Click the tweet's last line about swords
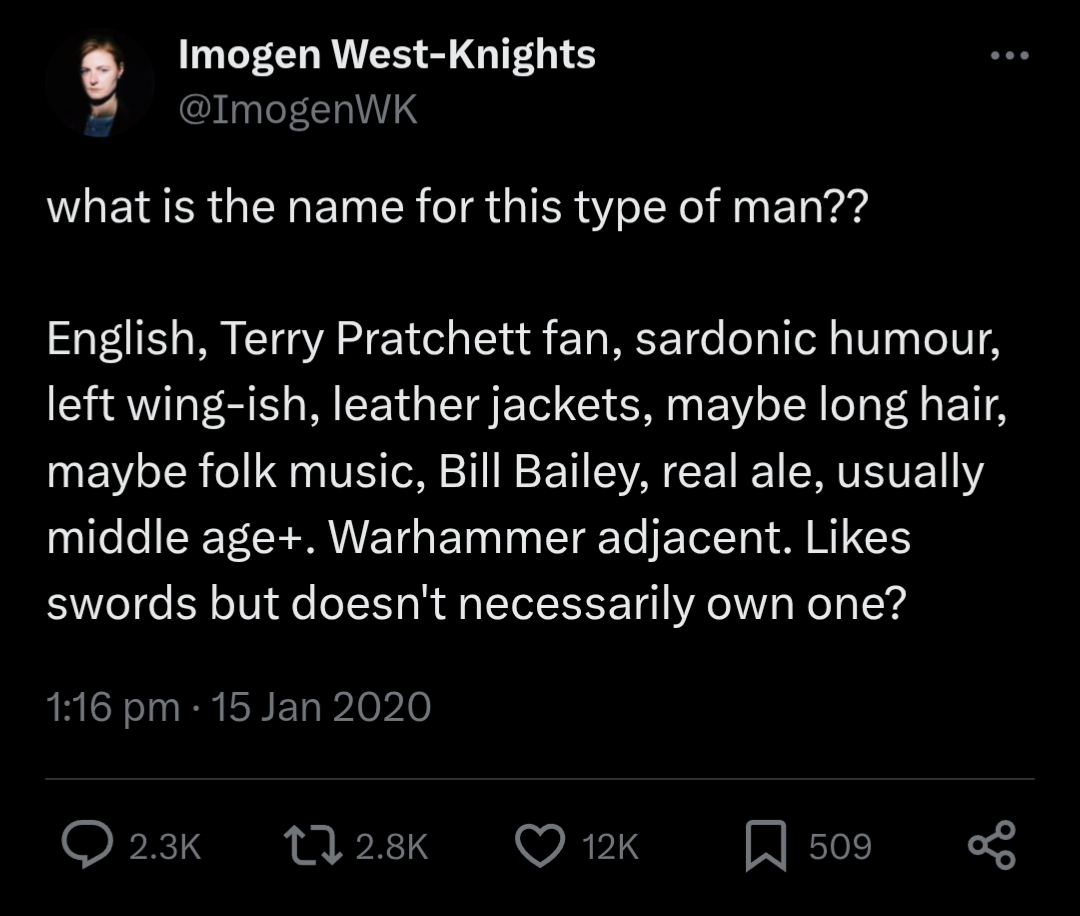 [476, 603]
